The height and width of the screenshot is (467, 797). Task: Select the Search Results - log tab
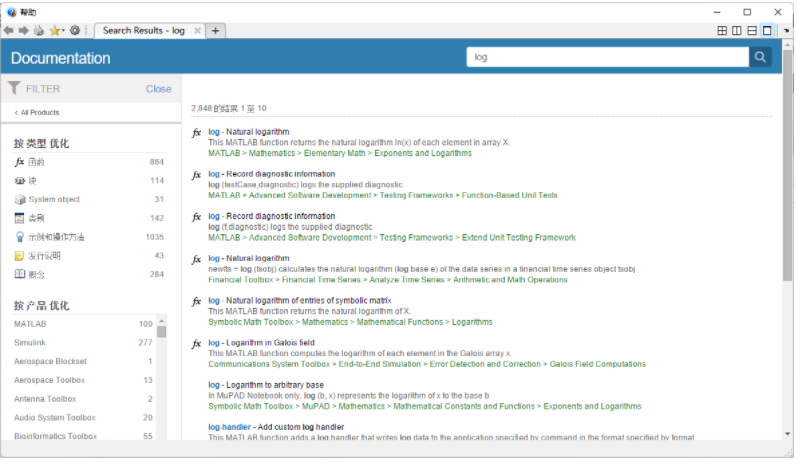143,31
